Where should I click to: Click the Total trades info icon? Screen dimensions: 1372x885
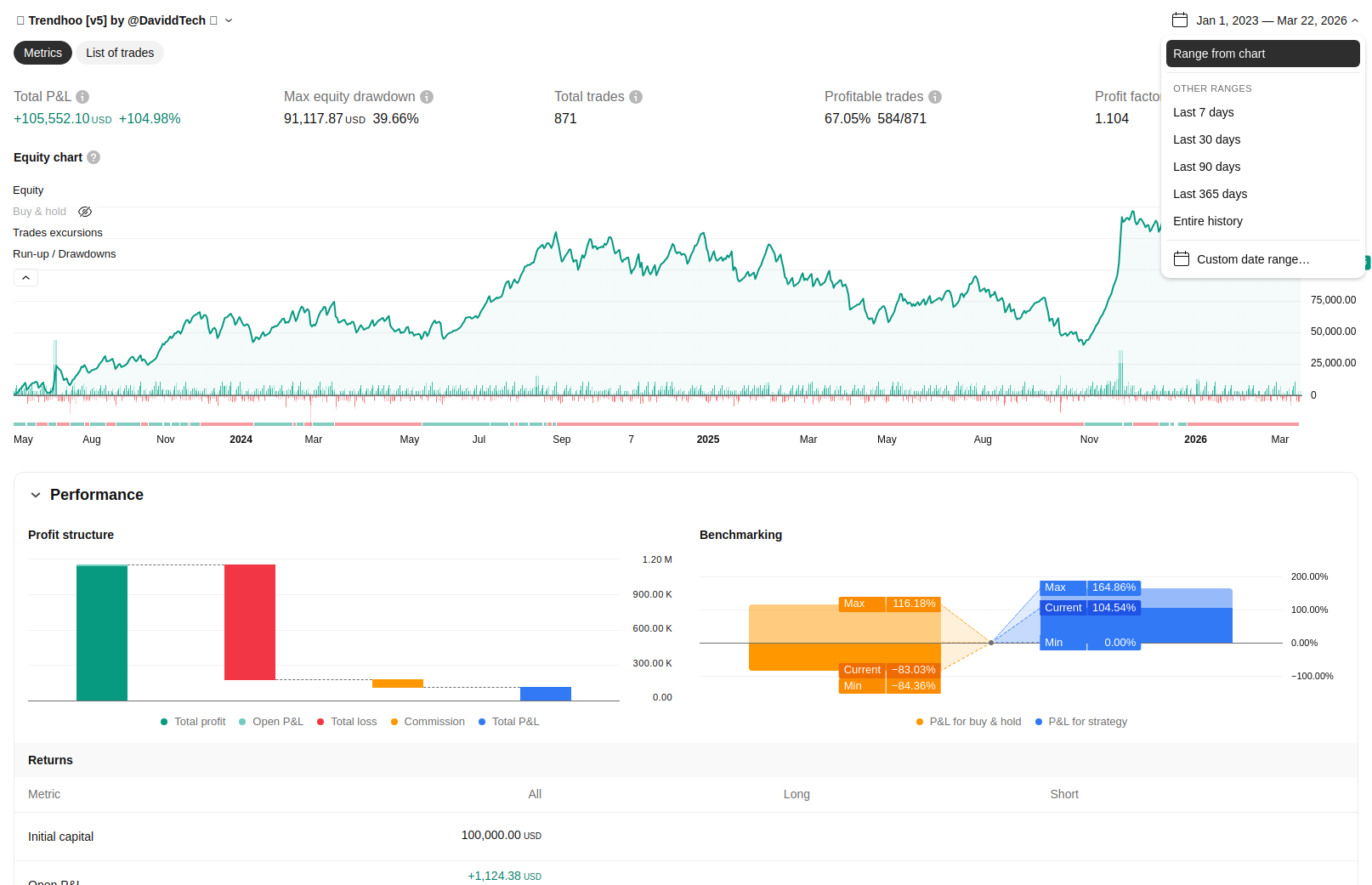point(636,97)
